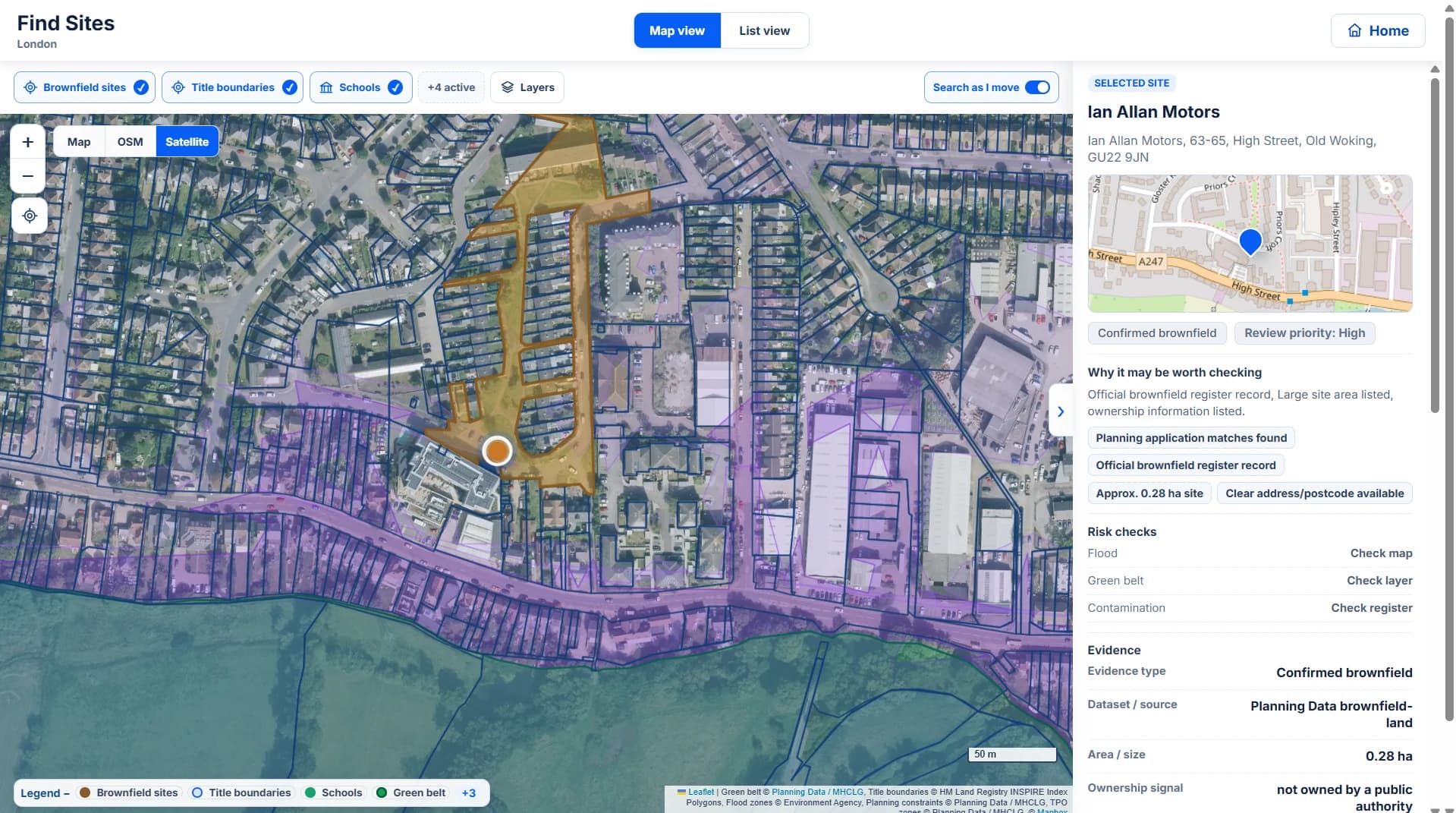This screenshot has height=813, width=1456.
Task: Click the Ian Allan Motors heading
Action: [1153, 112]
